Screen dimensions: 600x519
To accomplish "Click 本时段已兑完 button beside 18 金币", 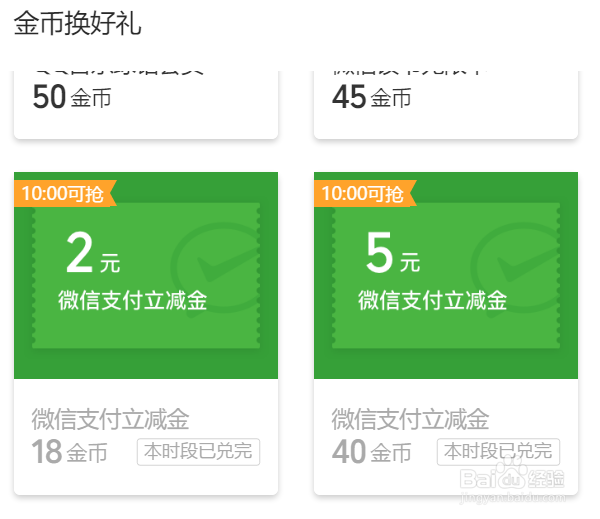I will tap(198, 452).
